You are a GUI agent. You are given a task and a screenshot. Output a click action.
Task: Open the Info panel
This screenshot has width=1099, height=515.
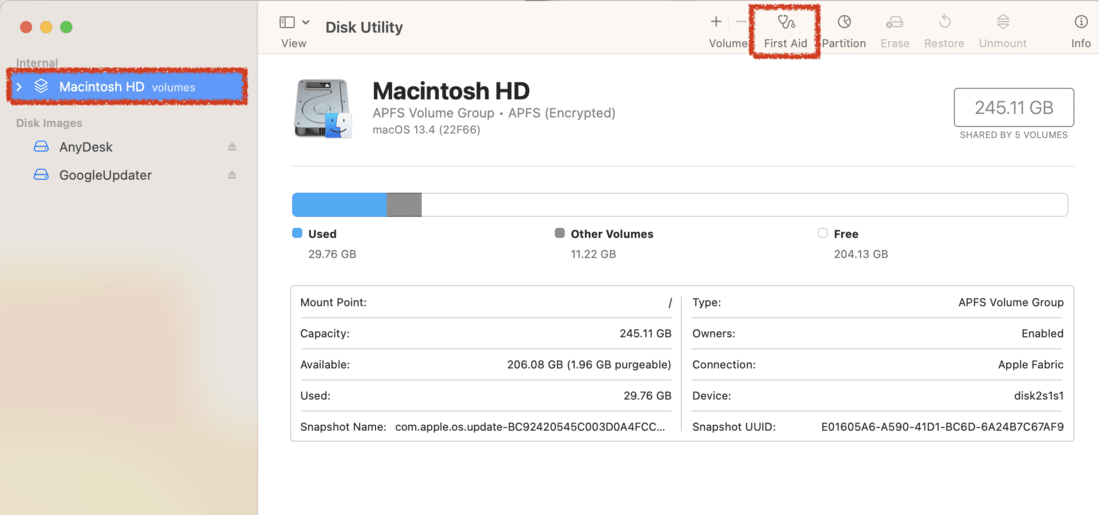click(1081, 31)
